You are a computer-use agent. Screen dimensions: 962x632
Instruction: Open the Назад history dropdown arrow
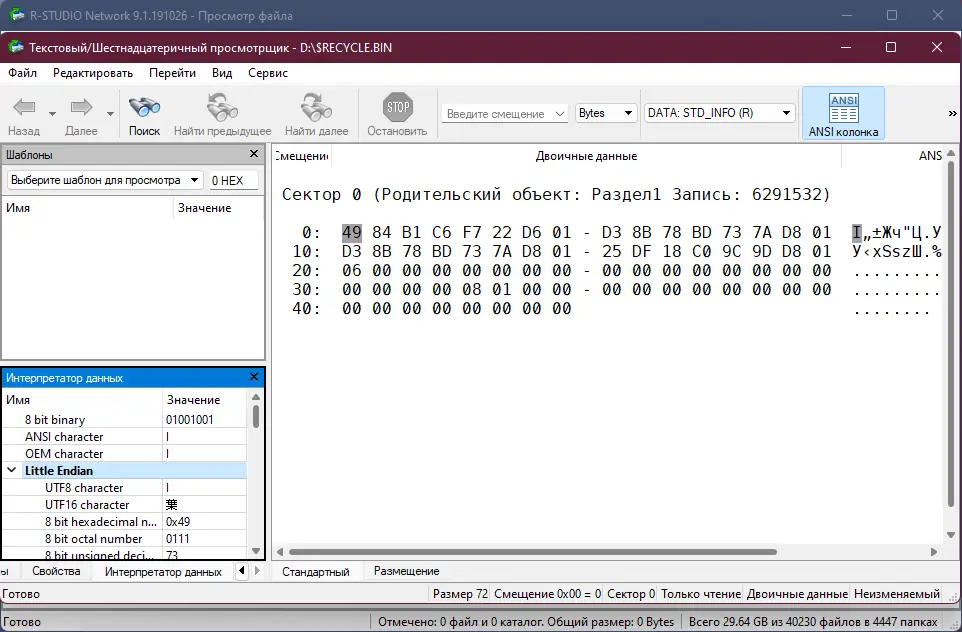tap(52, 114)
